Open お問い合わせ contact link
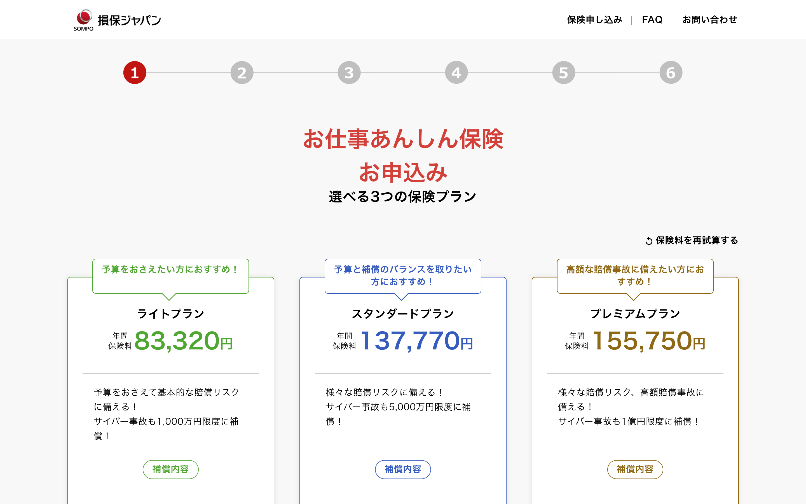The height and width of the screenshot is (504, 806). point(709,20)
